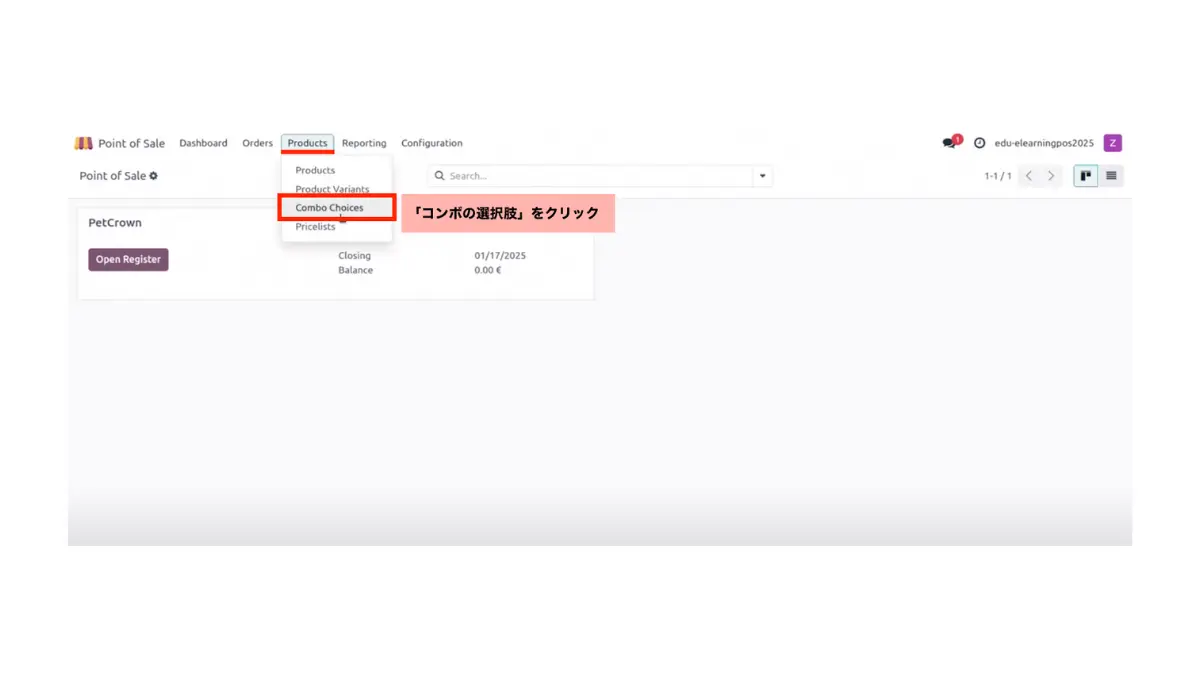The height and width of the screenshot is (675, 1200).
Task: Select Combo Choices from Products menu
Action: coord(329,208)
